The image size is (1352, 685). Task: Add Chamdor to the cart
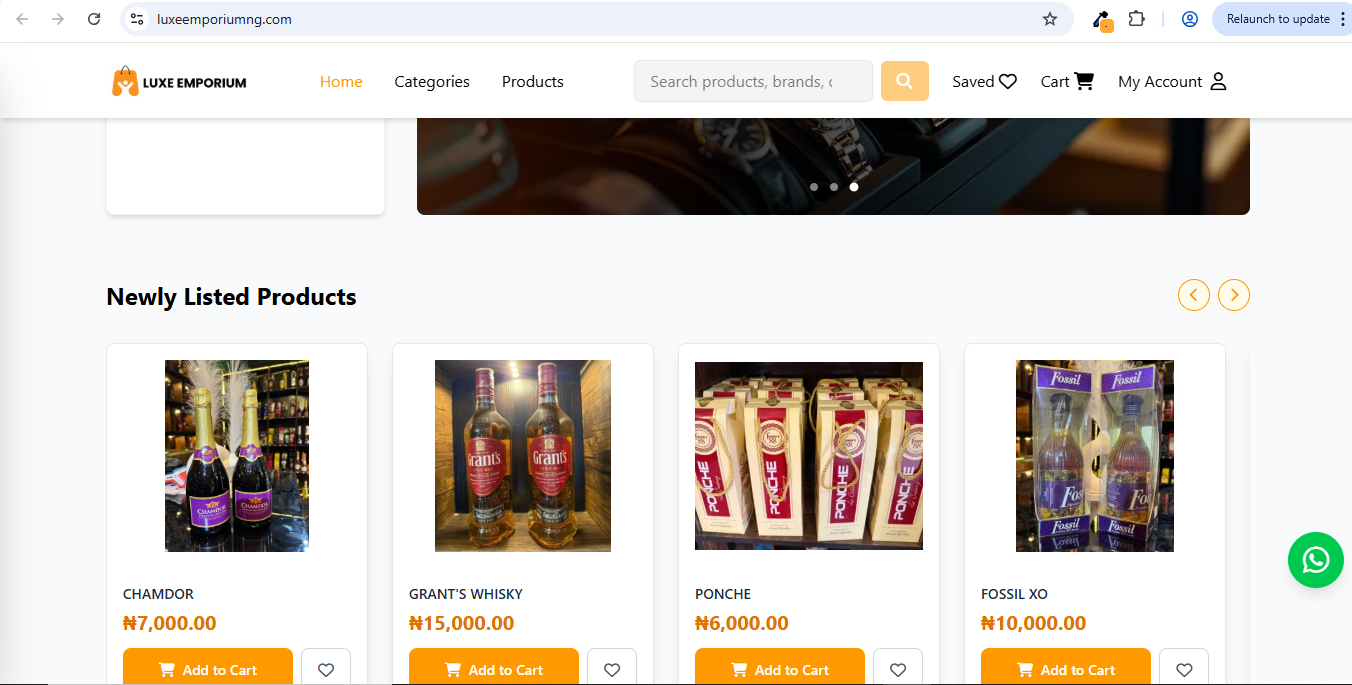207,670
